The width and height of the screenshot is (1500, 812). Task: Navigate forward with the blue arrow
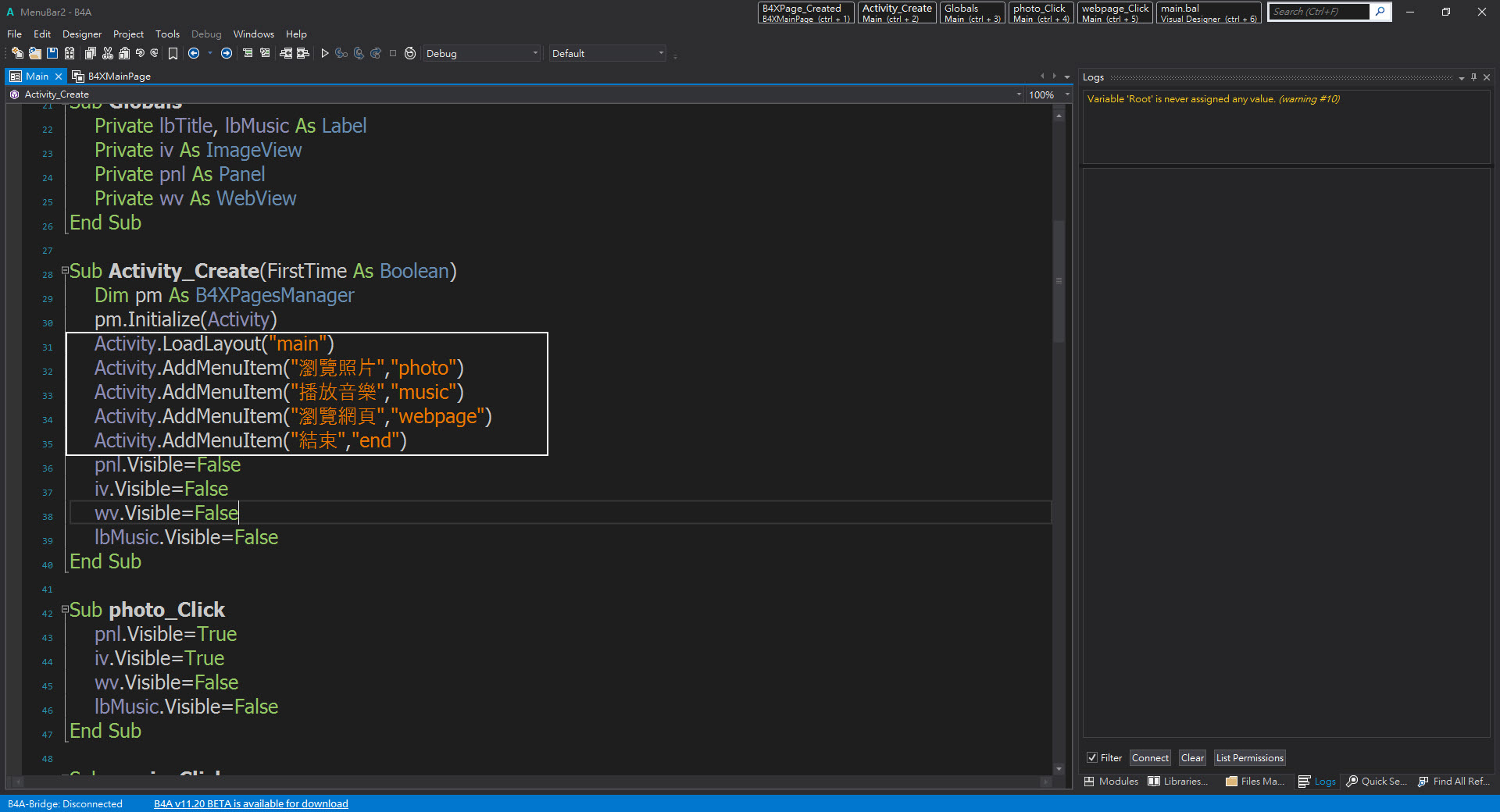(x=227, y=53)
